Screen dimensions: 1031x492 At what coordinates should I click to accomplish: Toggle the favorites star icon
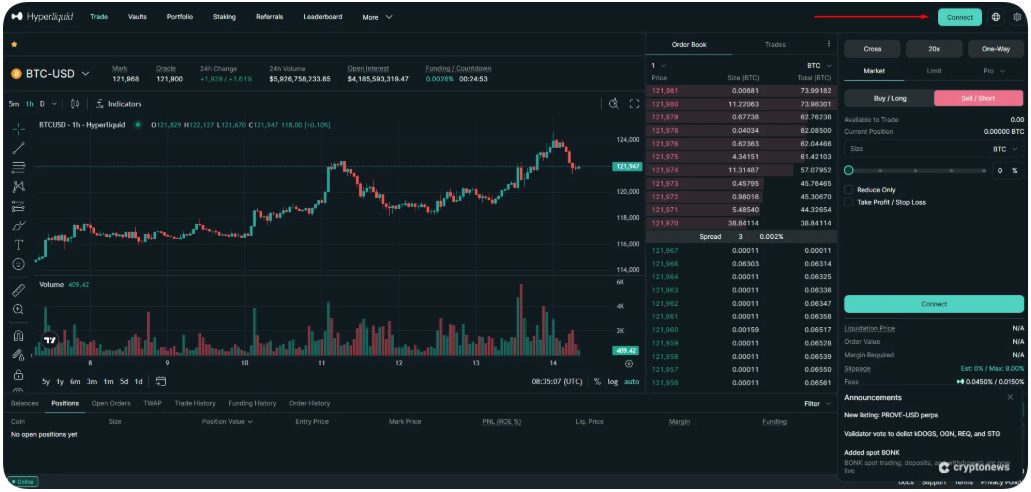coord(14,45)
